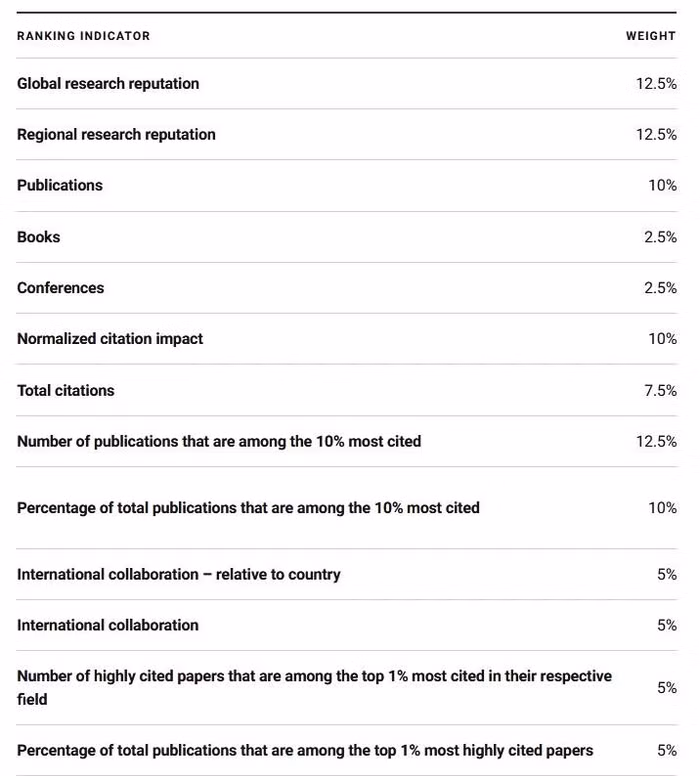Click the Books indicator label
This screenshot has width=700, height=776.
point(39,237)
